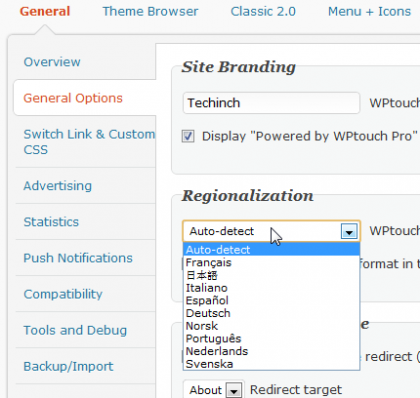
Task: Click the Regionalization heading
Action: (248, 196)
